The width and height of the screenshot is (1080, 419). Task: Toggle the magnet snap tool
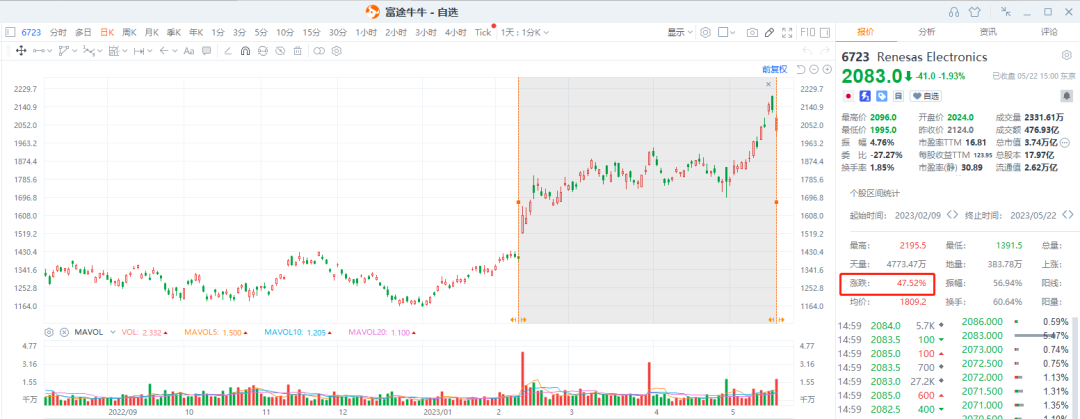(245, 50)
